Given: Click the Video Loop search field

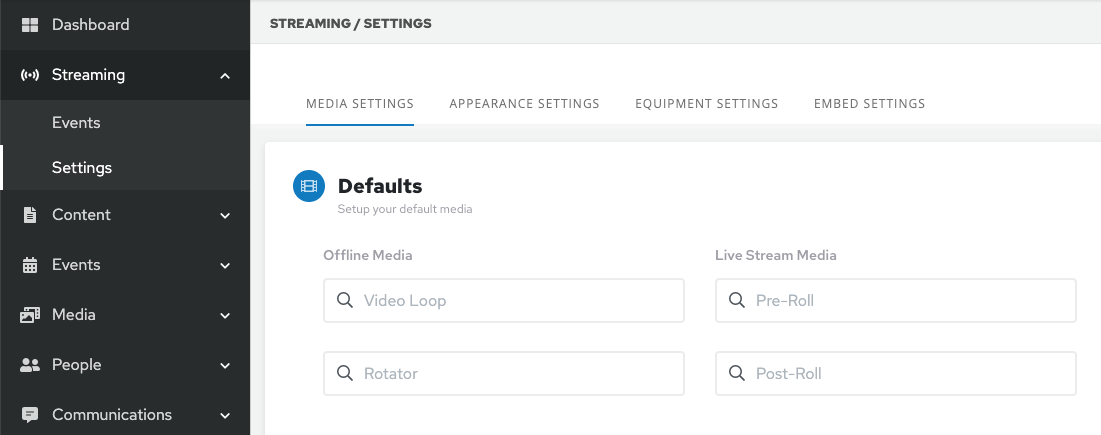Looking at the screenshot, I should [x=504, y=301].
